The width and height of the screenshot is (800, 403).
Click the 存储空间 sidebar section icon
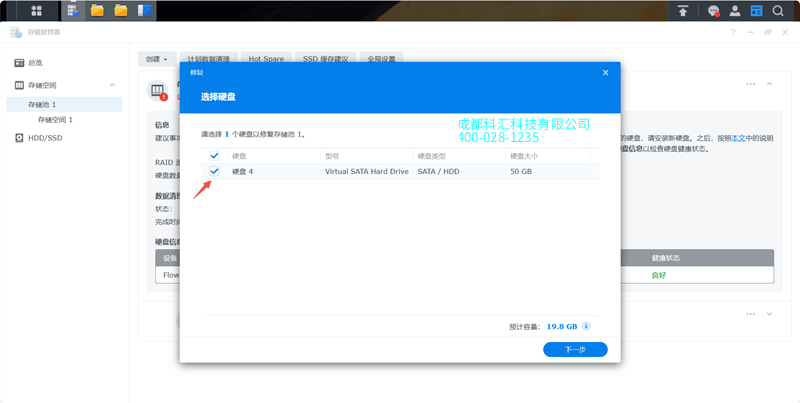point(19,85)
